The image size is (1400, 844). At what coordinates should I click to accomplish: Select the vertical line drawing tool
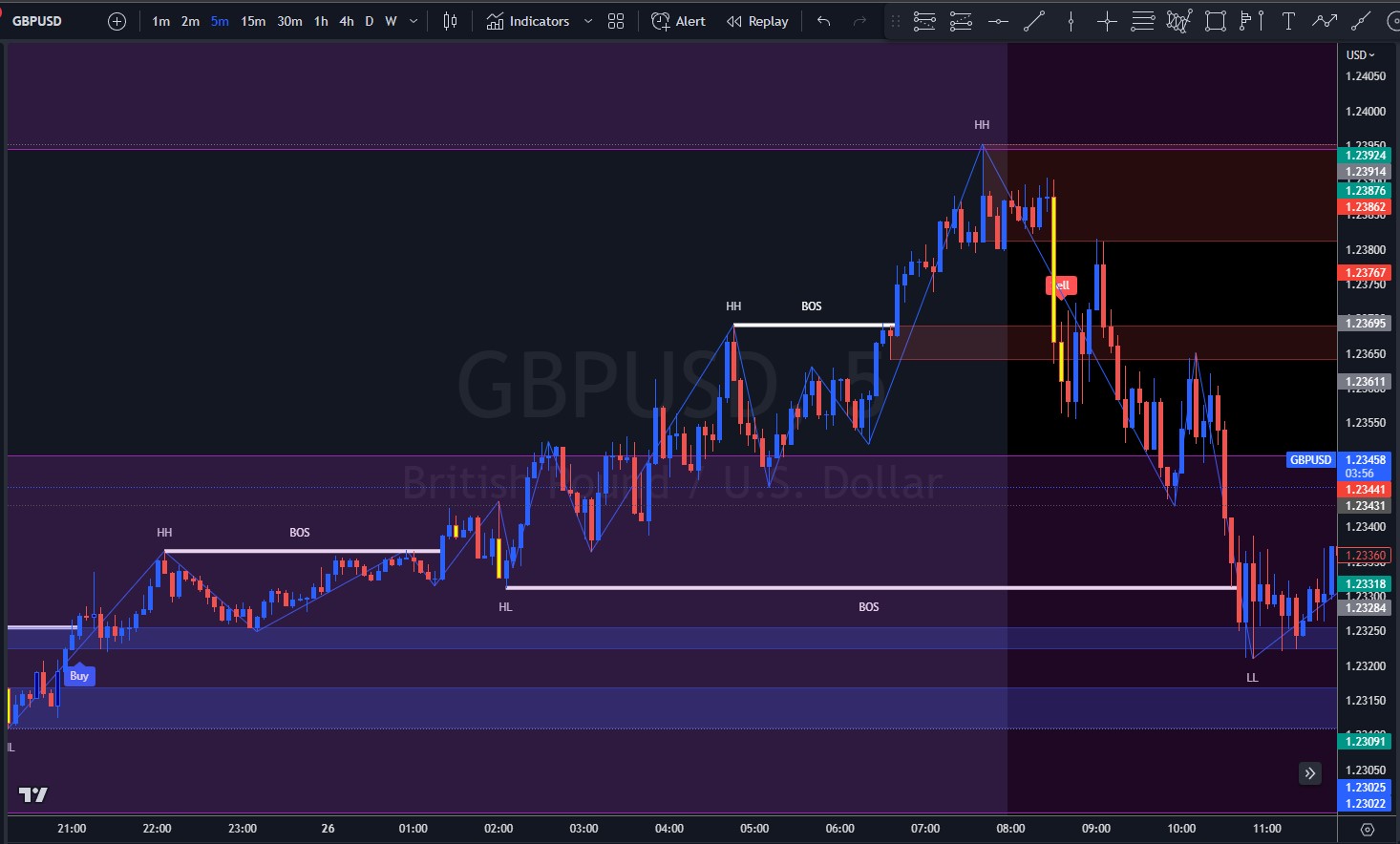[1071, 21]
